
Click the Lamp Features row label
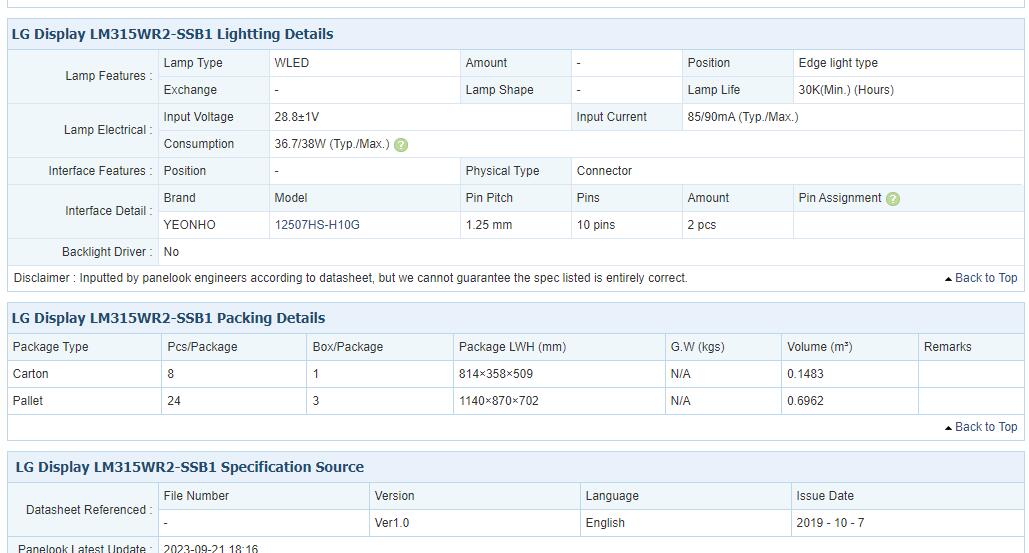108,76
